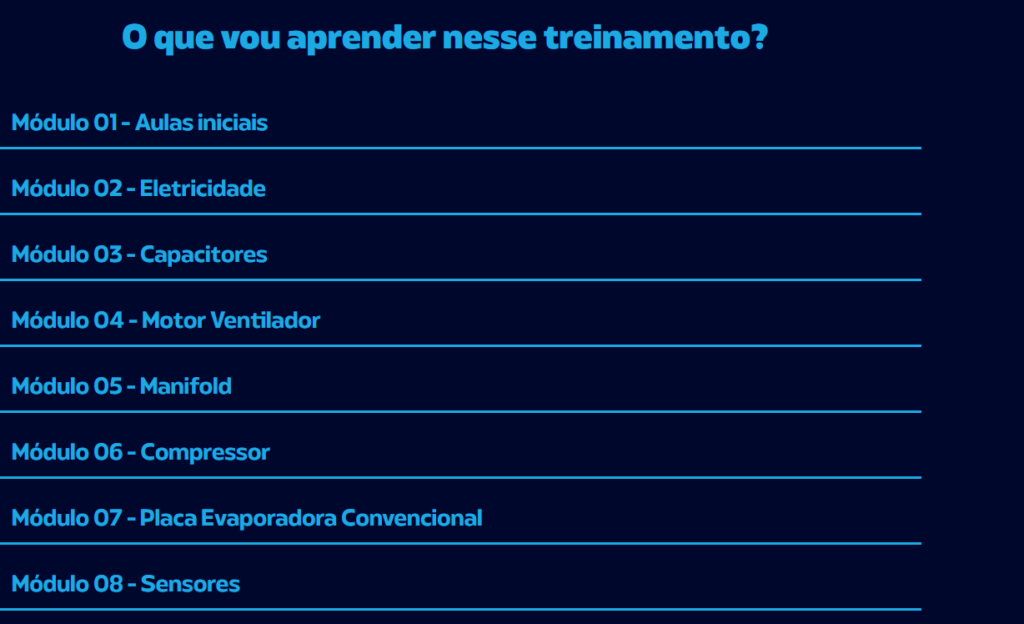This screenshot has width=1024, height=624.
Task: Click the 'Aulas iniciais' title text
Action: [x=201, y=123]
